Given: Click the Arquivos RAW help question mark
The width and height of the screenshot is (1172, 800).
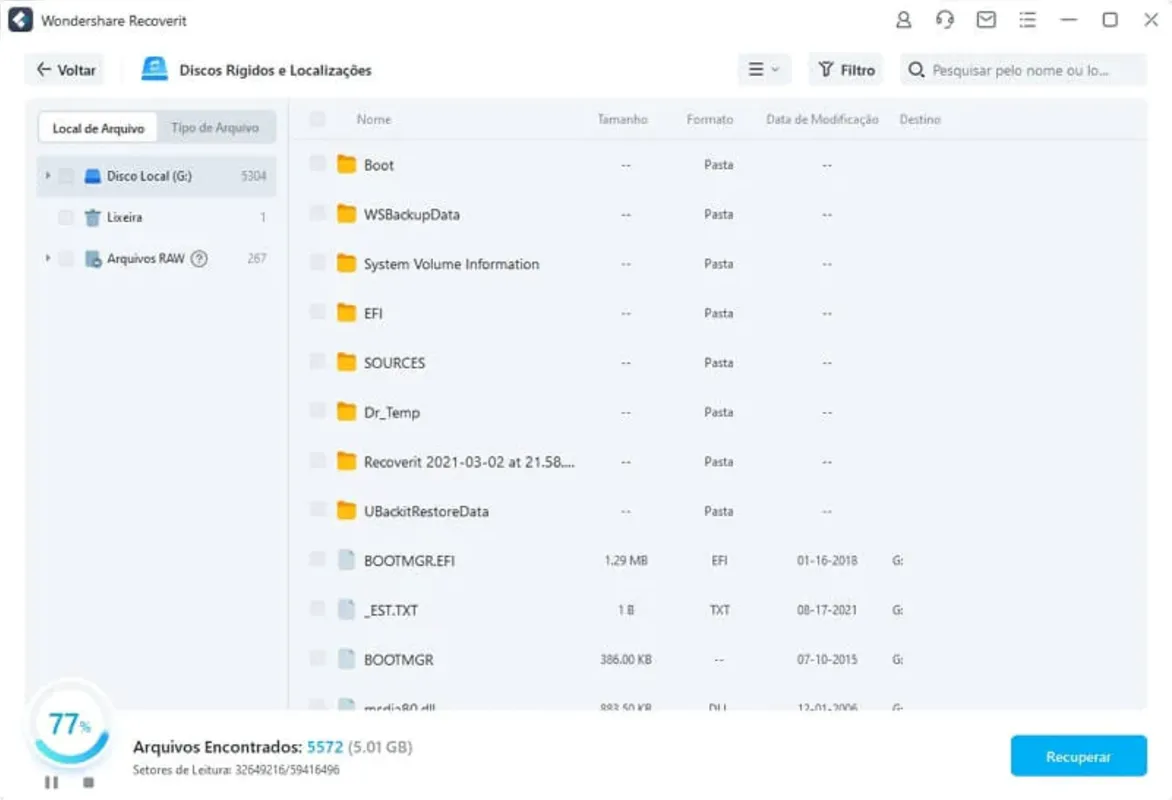Looking at the screenshot, I should pos(199,259).
